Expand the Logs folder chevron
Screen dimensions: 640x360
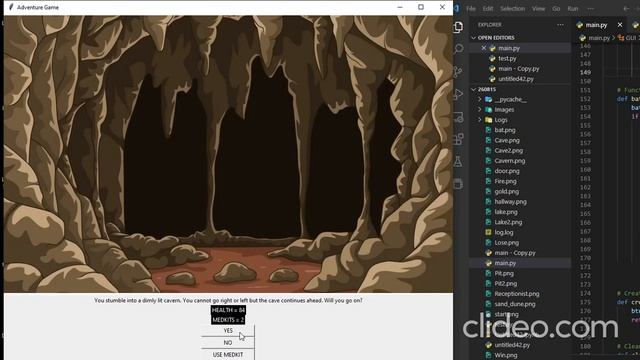[x=480, y=120]
